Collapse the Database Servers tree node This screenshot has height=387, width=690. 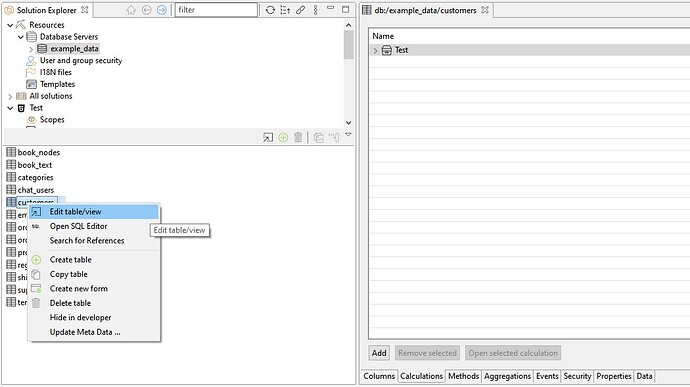coord(21,37)
